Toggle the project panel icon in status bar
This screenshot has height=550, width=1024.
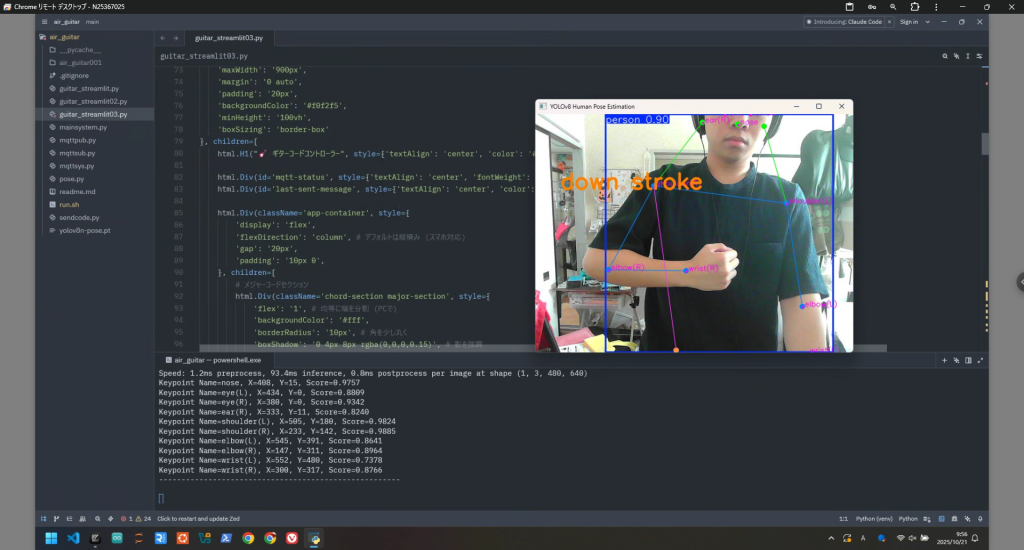click(x=44, y=519)
